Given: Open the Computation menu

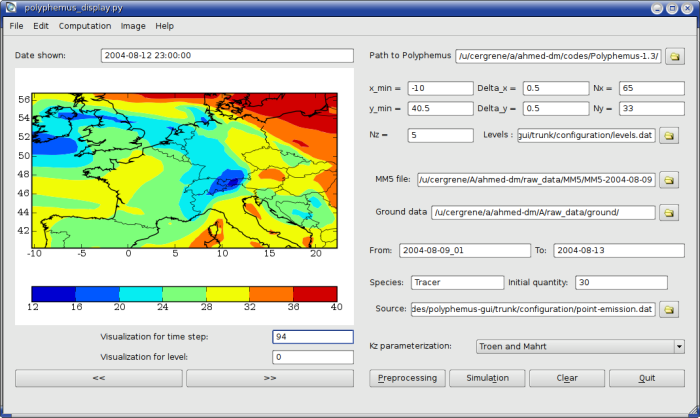Looking at the screenshot, I should pyautogui.click(x=85, y=26).
